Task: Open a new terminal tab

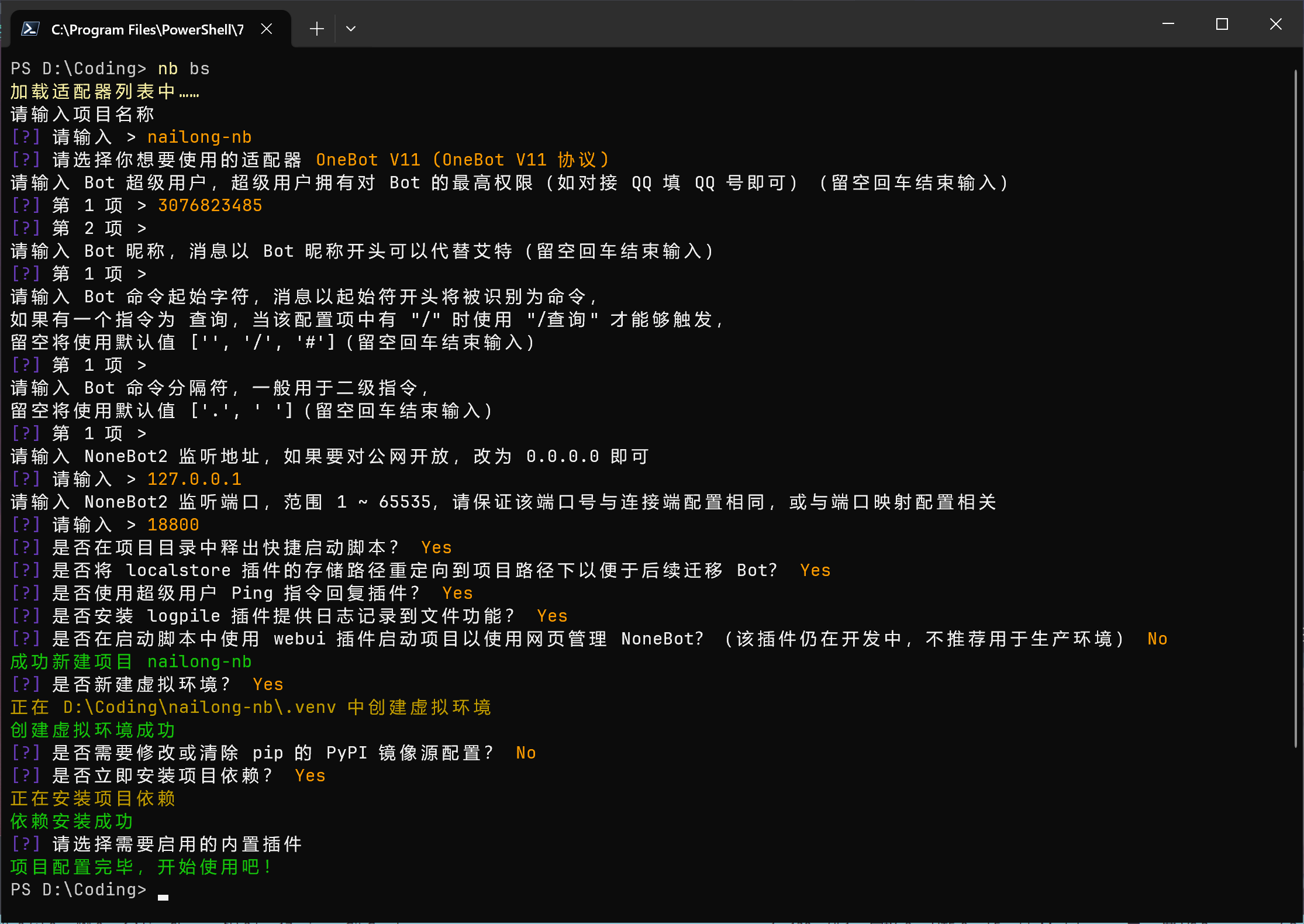Action: (x=316, y=29)
